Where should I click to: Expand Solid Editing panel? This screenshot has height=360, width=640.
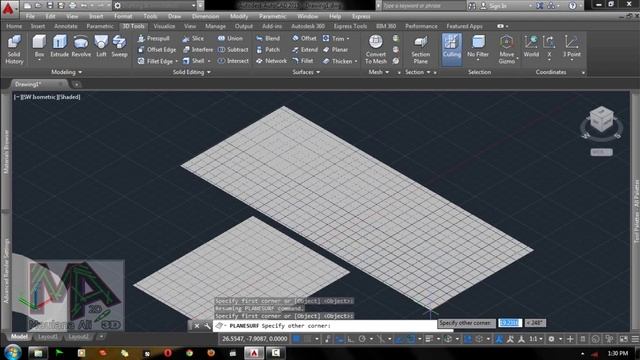click(x=191, y=72)
